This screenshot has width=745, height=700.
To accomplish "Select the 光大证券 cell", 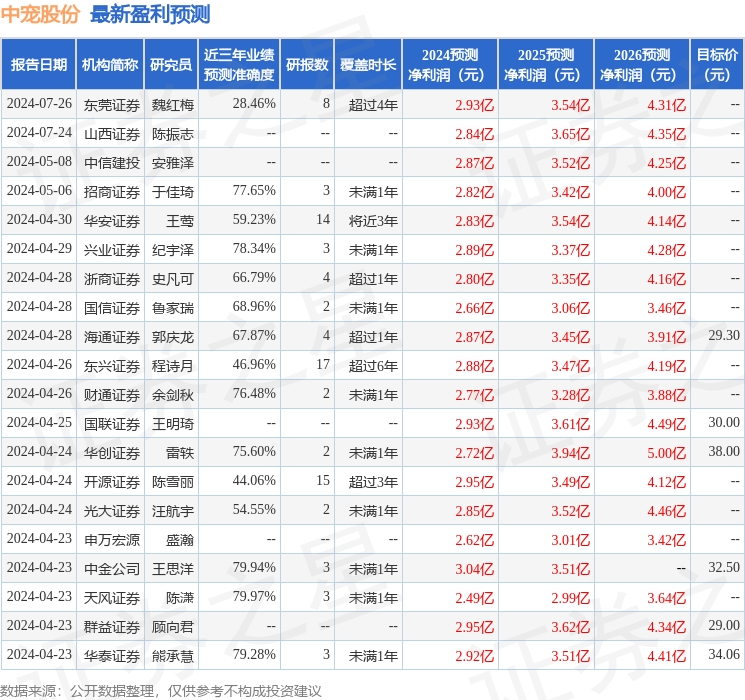I will tap(112, 511).
